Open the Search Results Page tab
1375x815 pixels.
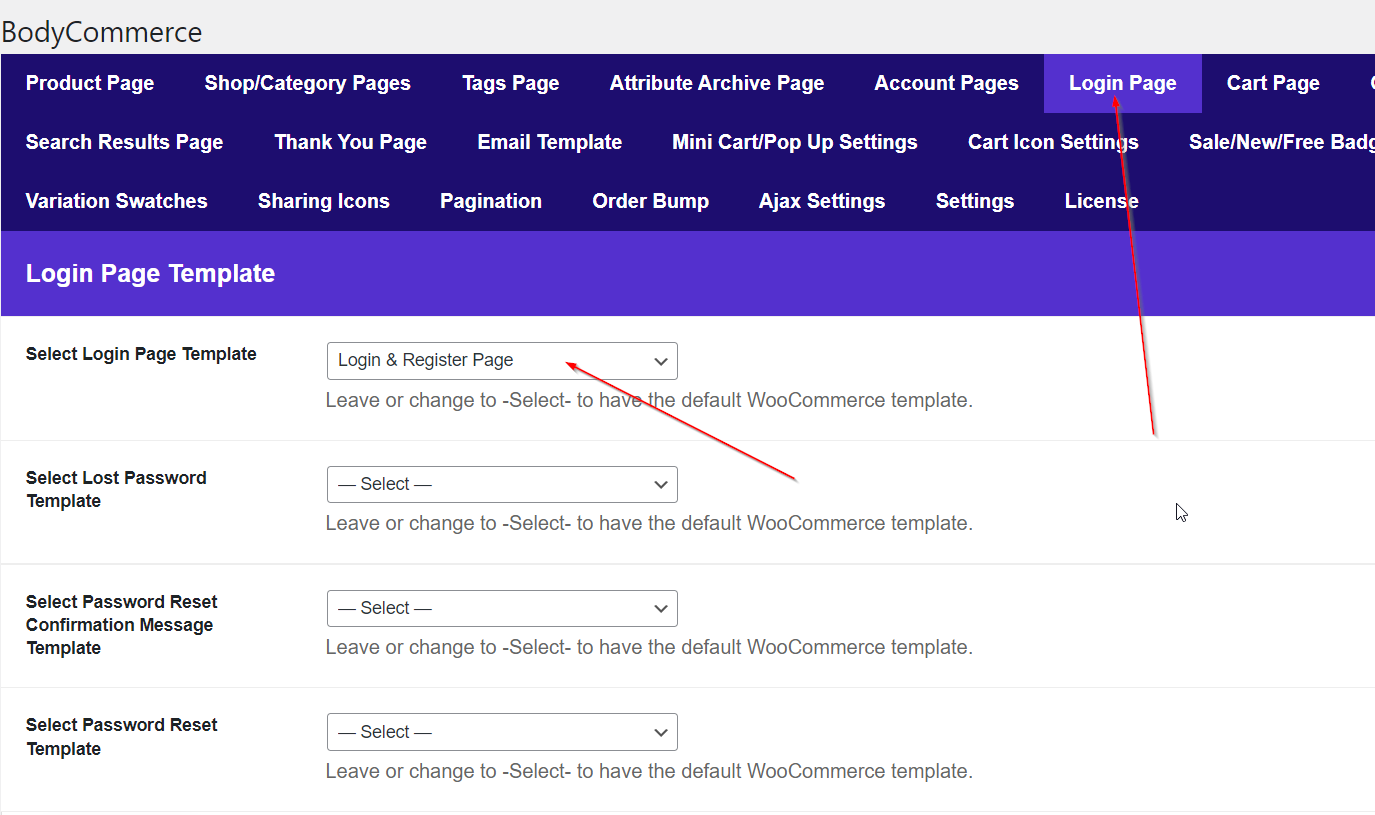[124, 142]
